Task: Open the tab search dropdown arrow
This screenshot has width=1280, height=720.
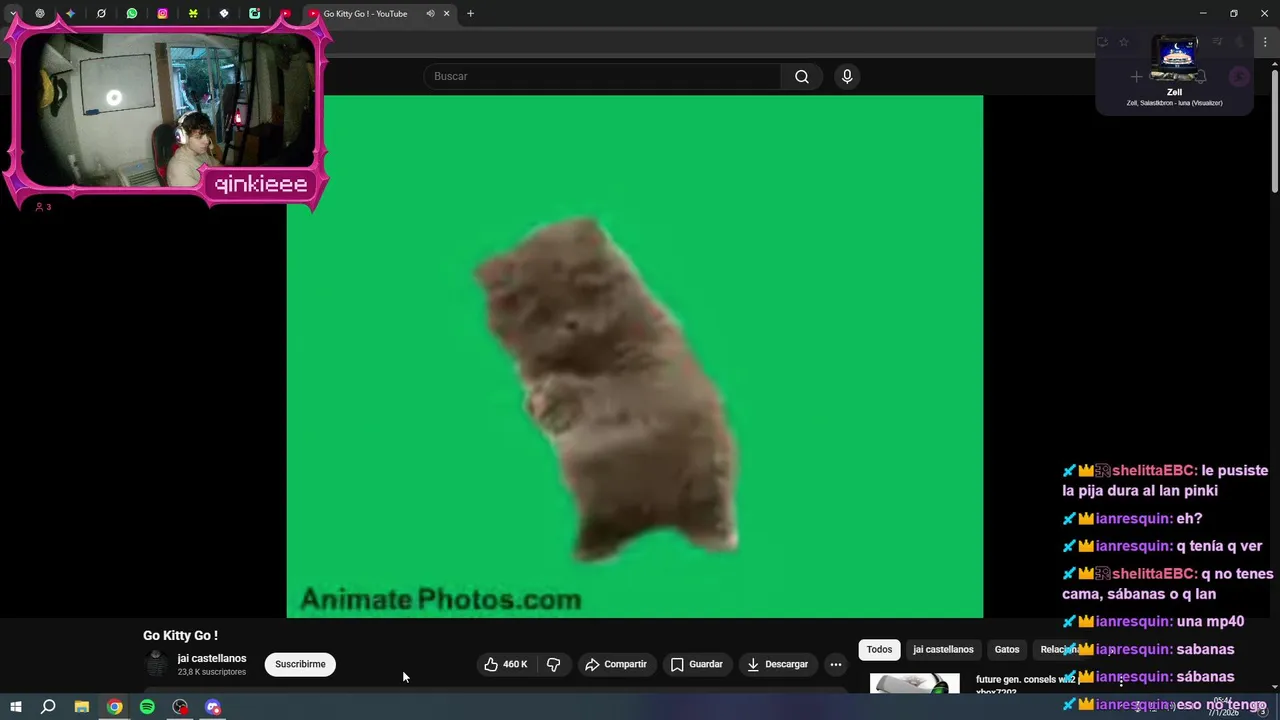Action: pos(13,14)
